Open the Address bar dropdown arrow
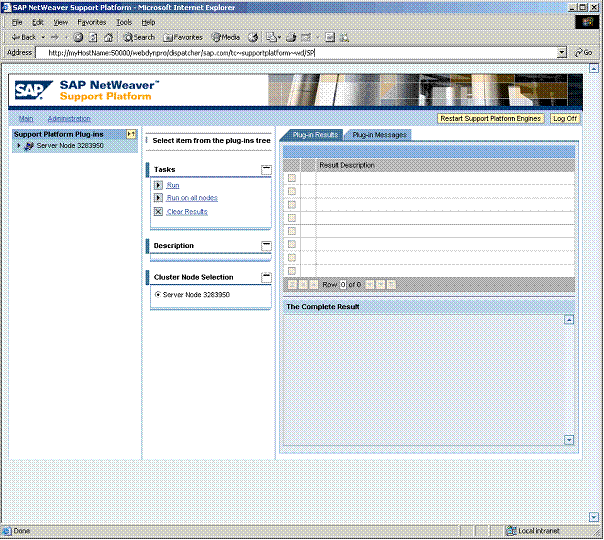This screenshot has width=604, height=540. pyautogui.click(x=562, y=52)
